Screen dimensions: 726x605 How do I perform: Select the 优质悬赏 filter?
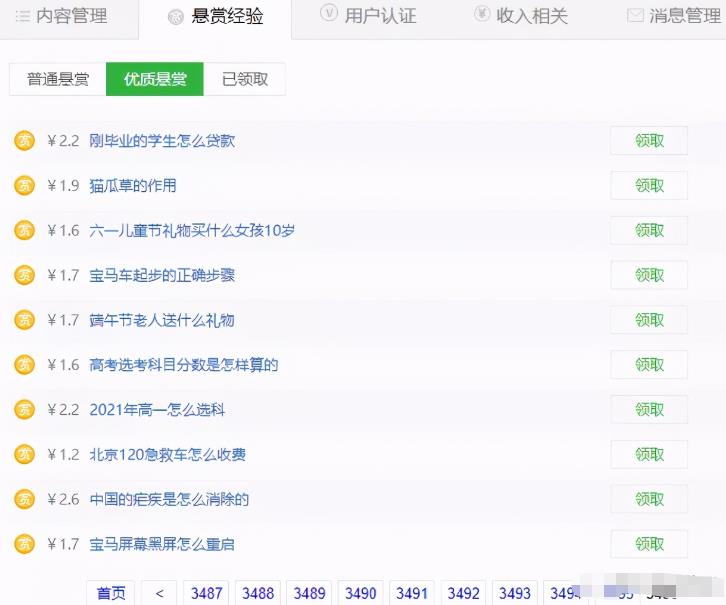click(155, 79)
